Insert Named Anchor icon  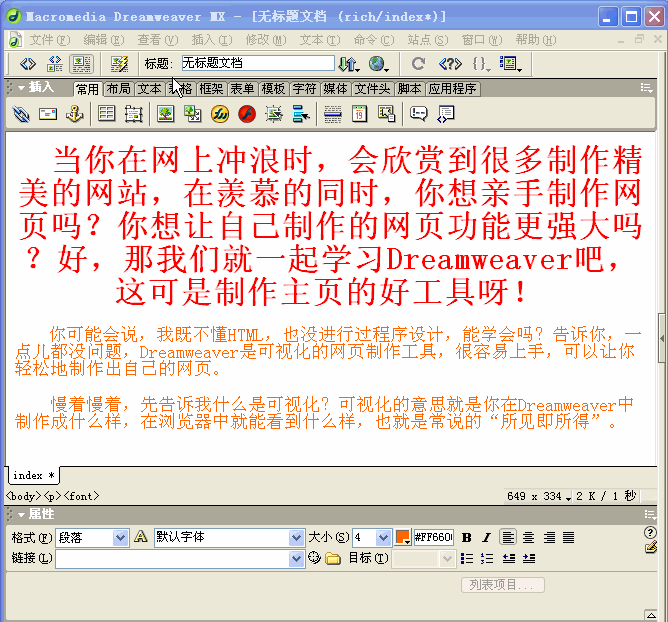[x=75, y=114]
